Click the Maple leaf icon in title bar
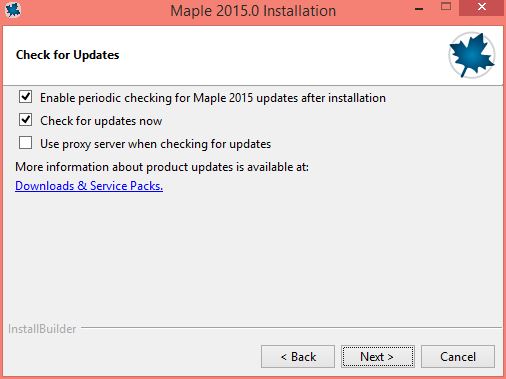This screenshot has height=379, width=506. click(13, 10)
